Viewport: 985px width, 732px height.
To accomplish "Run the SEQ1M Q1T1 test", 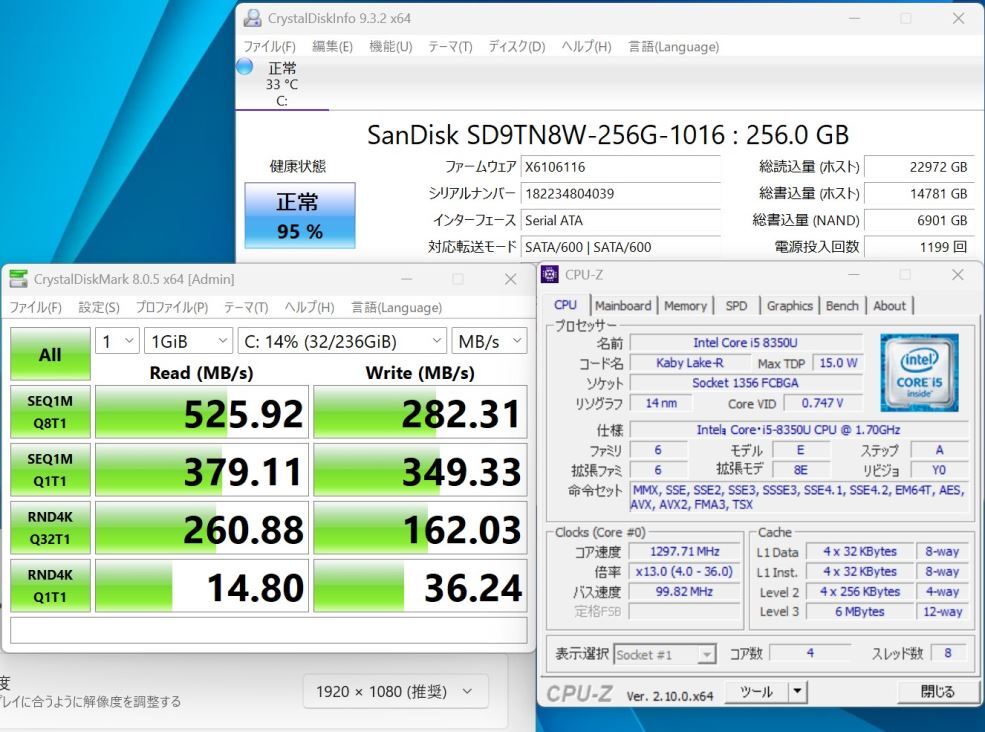I will click(50, 470).
